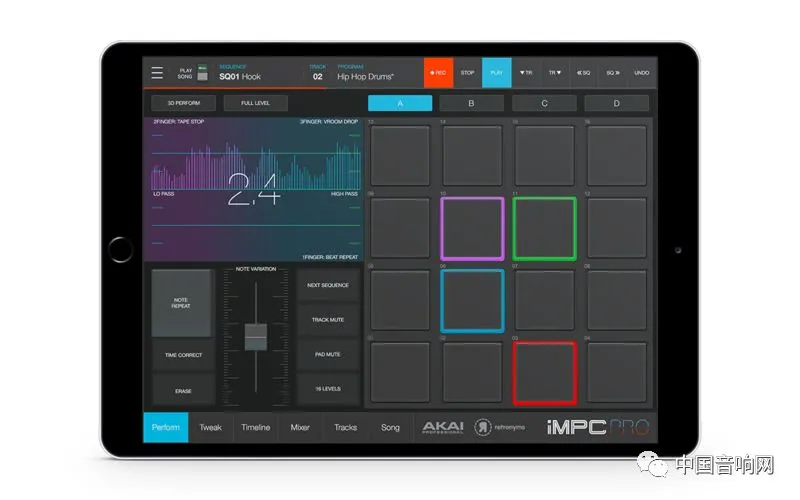The height and width of the screenshot is (500, 800).
Task: Select pad bank C
Action: [544, 103]
